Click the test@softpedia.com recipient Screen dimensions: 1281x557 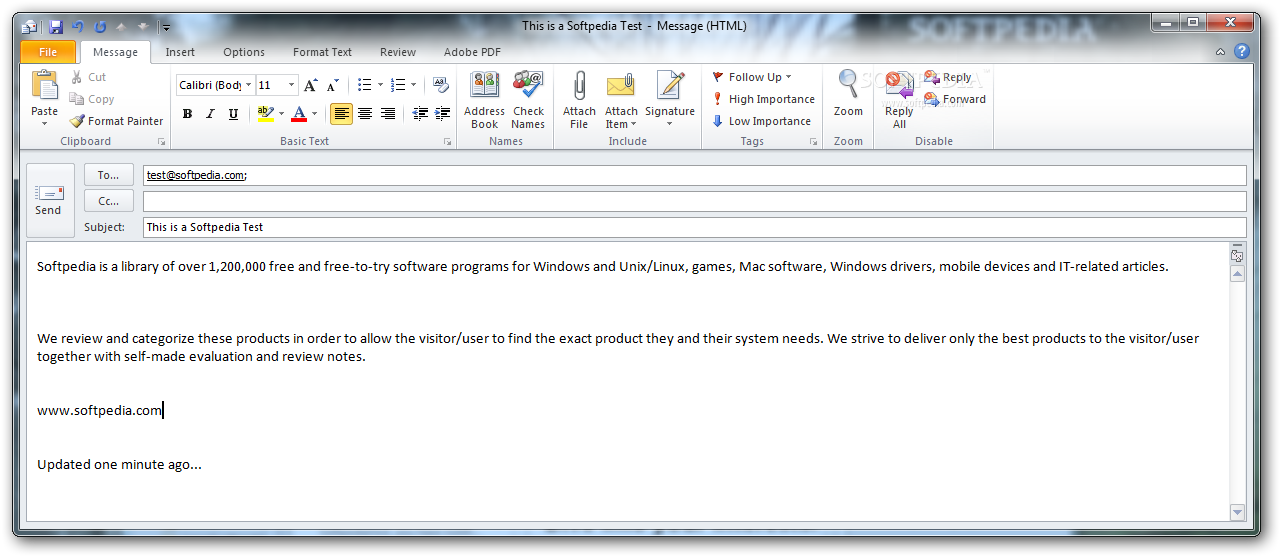click(195, 175)
